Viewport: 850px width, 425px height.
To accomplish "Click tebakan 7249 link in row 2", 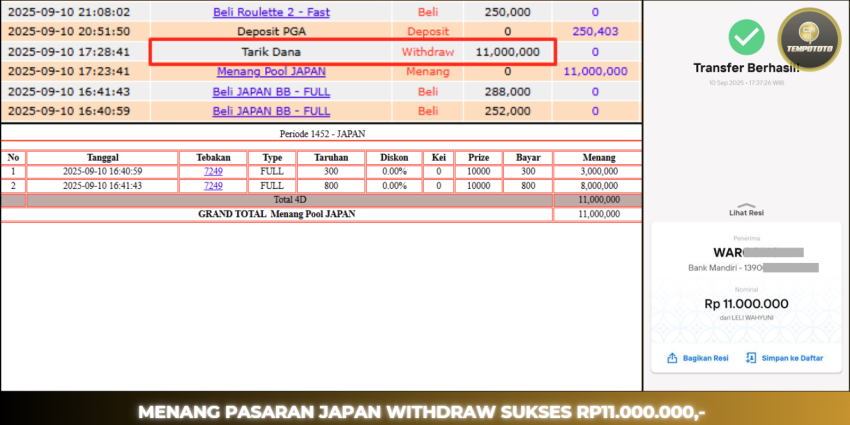I will coord(213,185).
